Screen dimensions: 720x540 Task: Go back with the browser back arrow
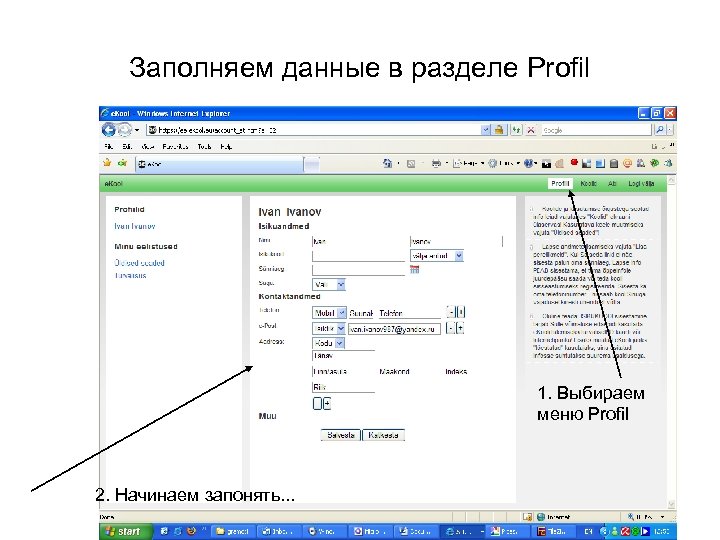click(109, 130)
